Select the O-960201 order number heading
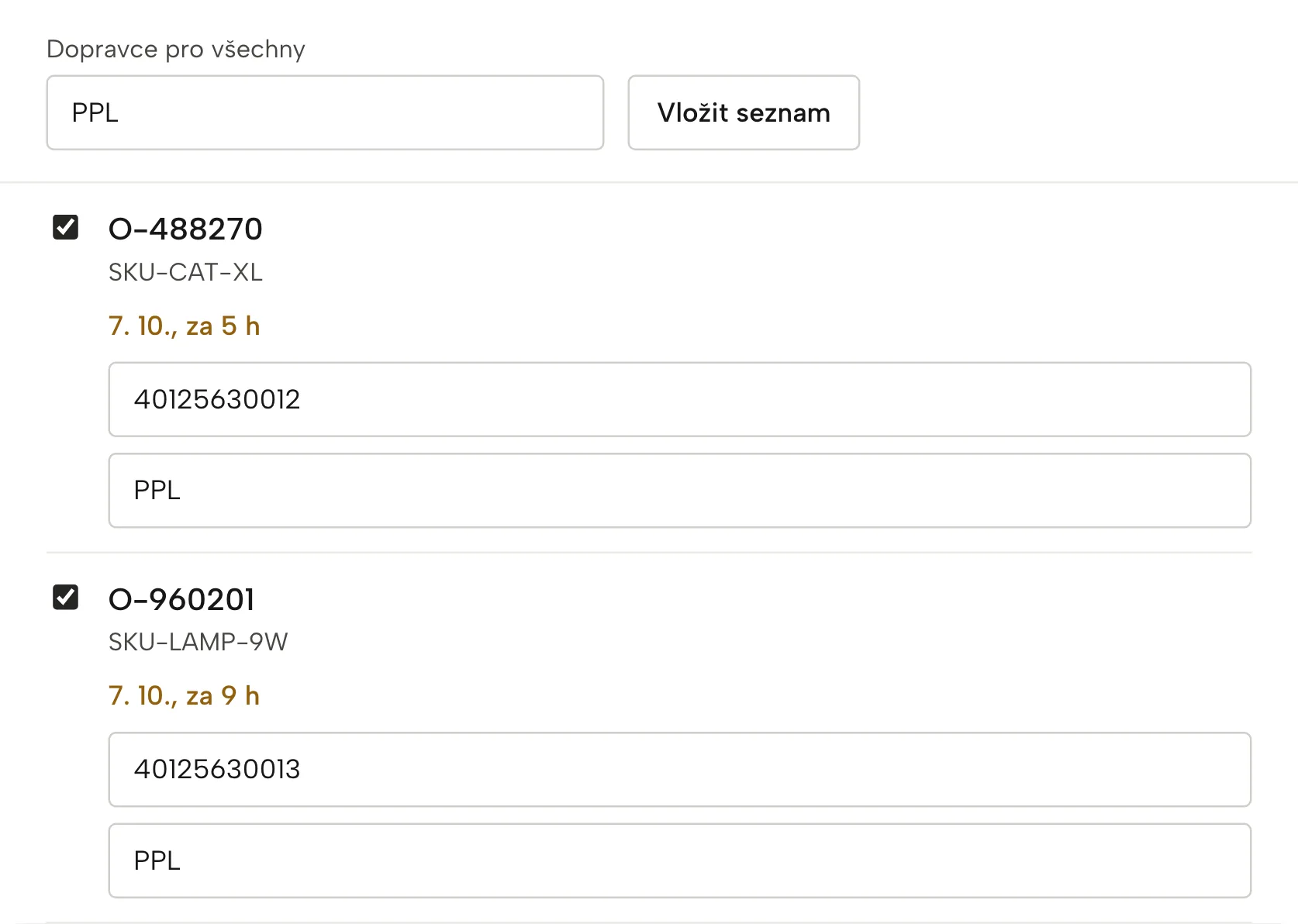Screen dimensions: 1298x924 point(181,599)
